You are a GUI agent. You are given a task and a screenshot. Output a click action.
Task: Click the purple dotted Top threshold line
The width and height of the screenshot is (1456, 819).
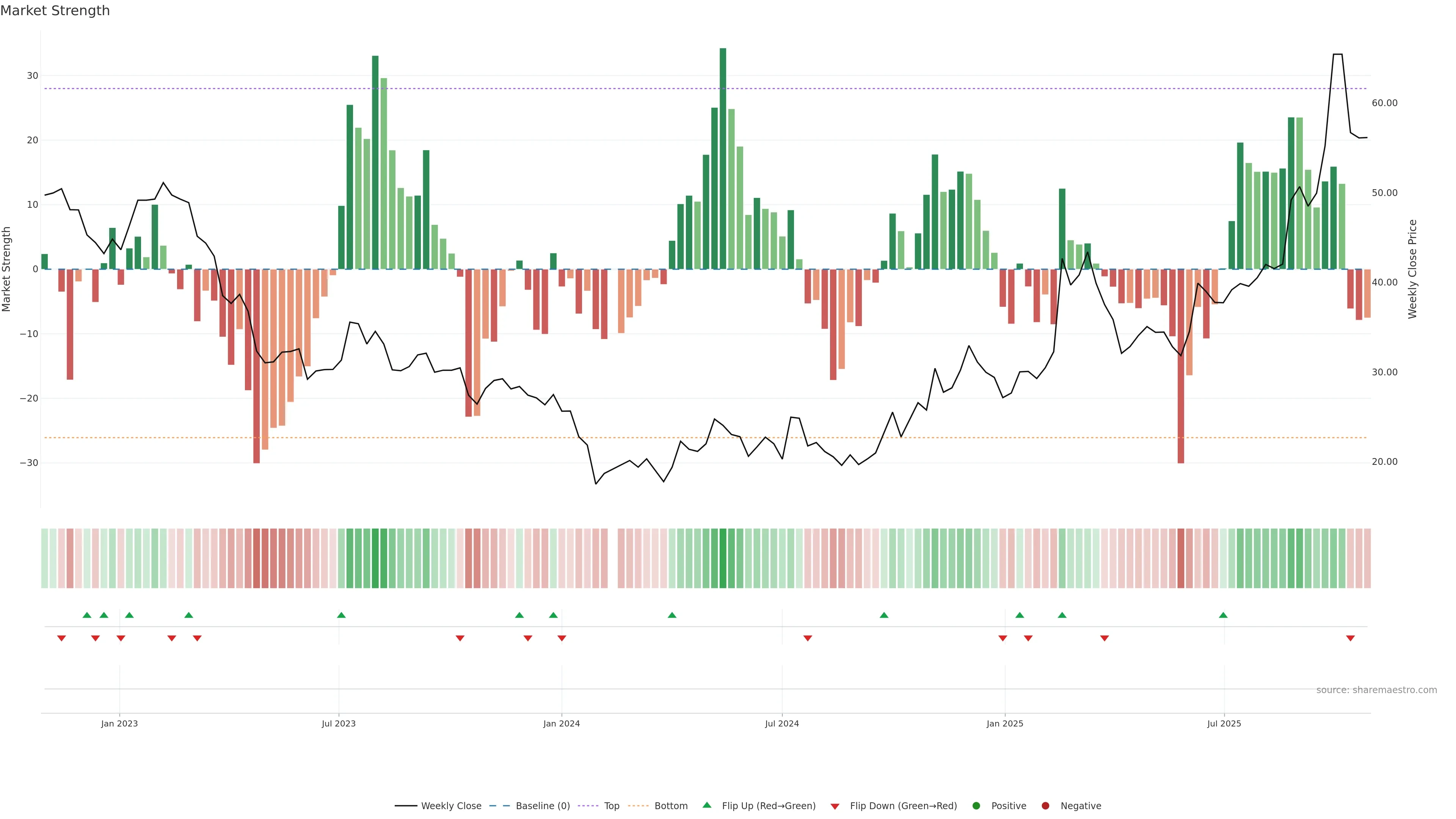(565, 89)
